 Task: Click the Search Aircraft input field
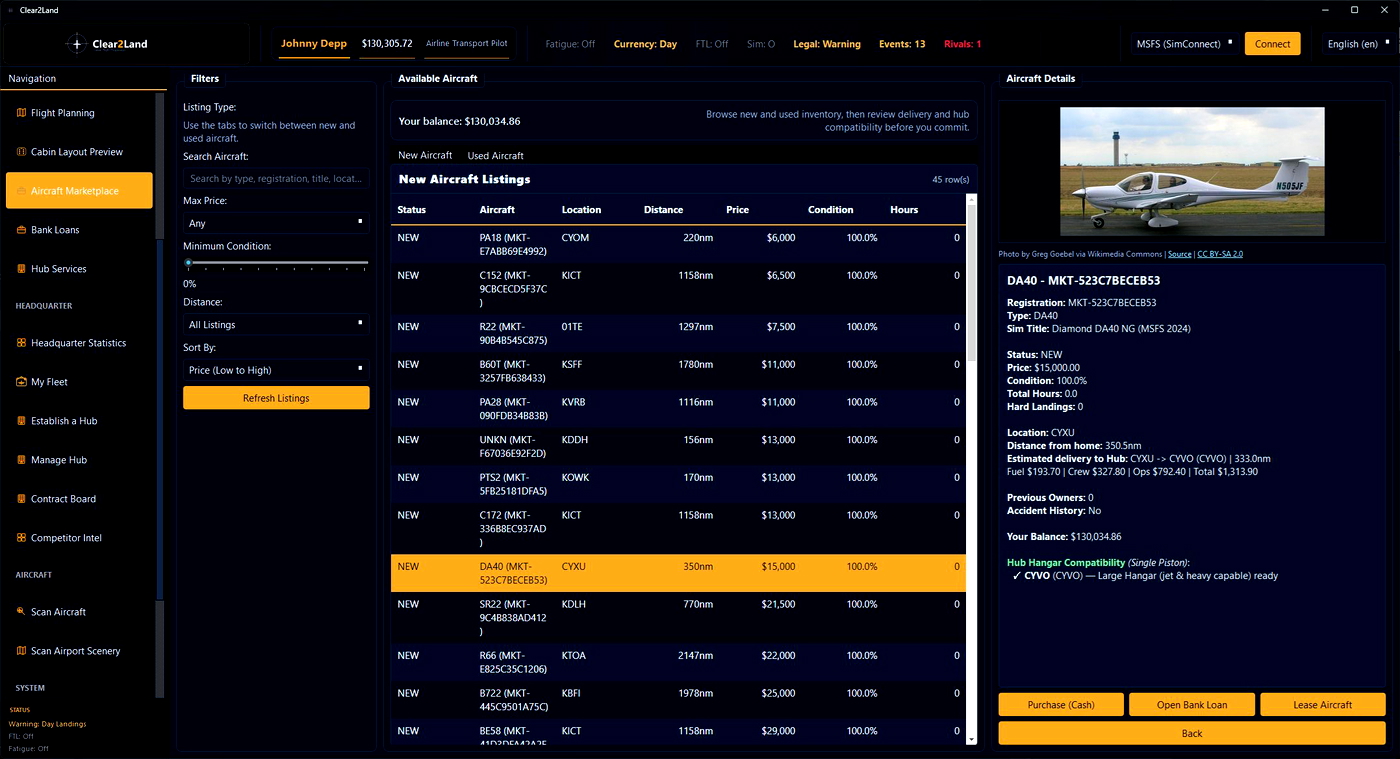(276, 179)
